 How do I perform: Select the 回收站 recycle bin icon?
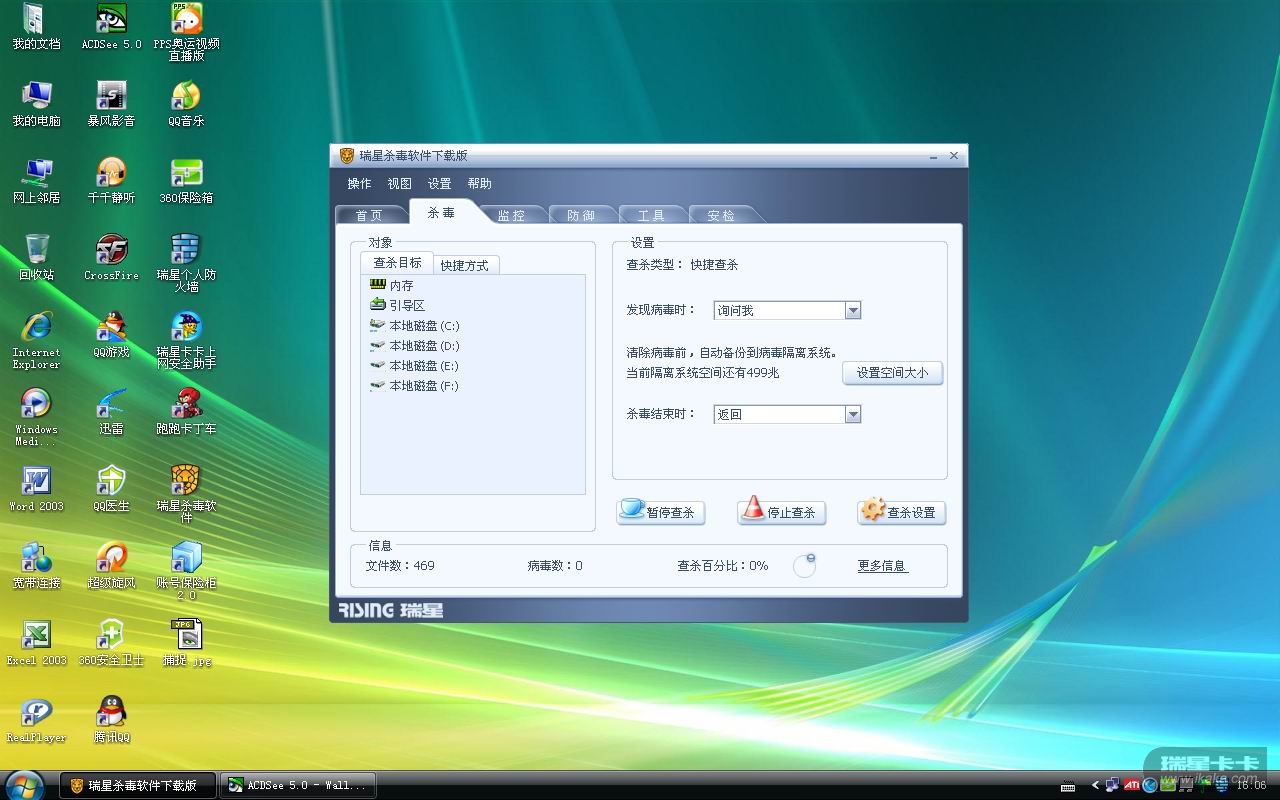(36, 258)
